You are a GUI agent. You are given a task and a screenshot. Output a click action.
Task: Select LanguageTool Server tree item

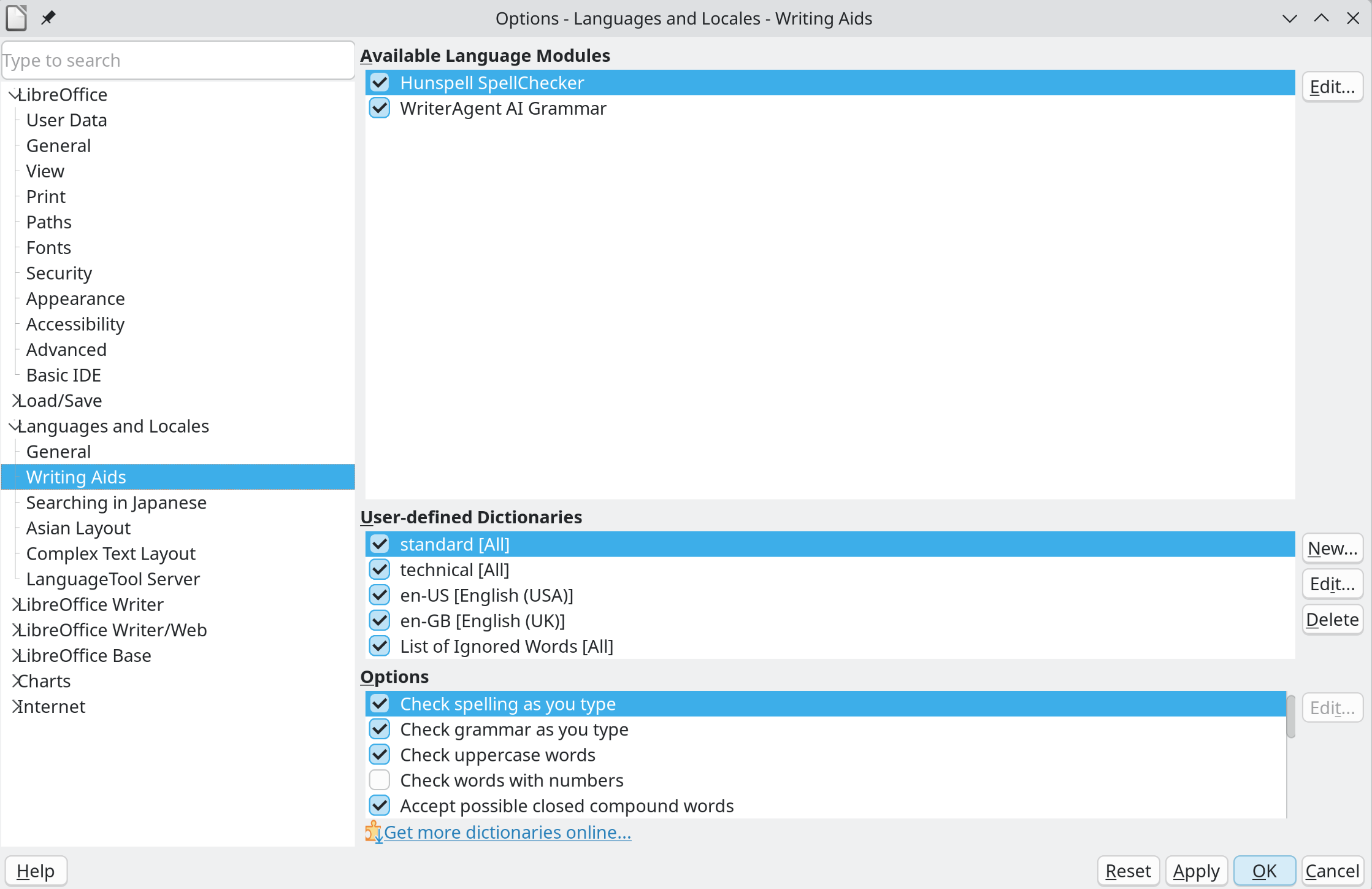[113, 579]
